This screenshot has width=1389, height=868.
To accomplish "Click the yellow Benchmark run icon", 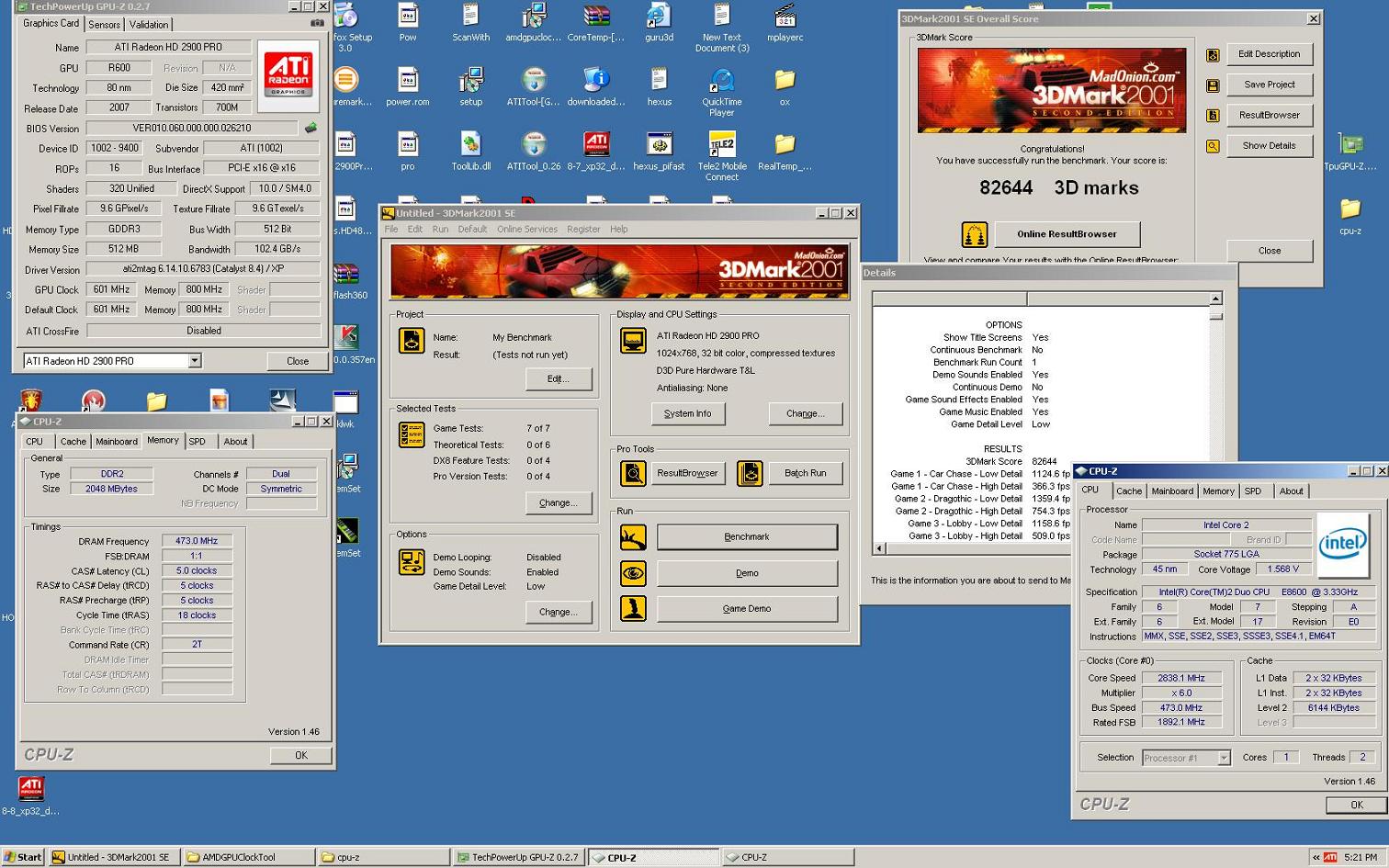I will pyautogui.click(x=633, y=536).
